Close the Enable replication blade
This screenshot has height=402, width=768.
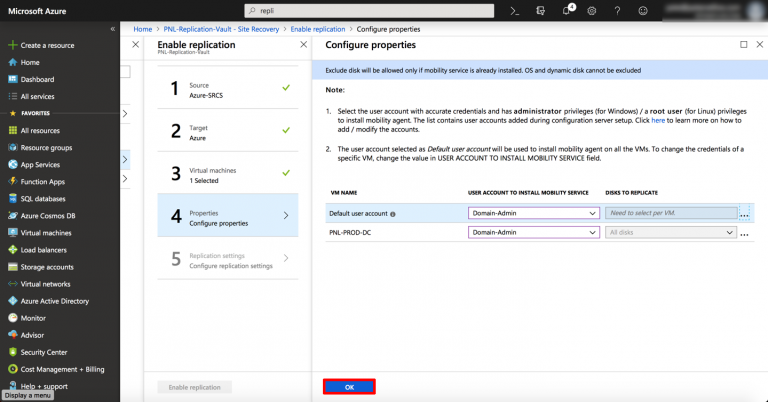coord(304,45)
